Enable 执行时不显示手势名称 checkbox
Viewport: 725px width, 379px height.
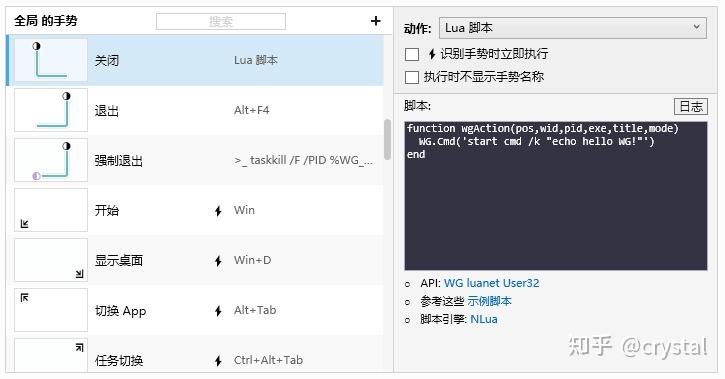pyautogui.click(x=412, y=77)
